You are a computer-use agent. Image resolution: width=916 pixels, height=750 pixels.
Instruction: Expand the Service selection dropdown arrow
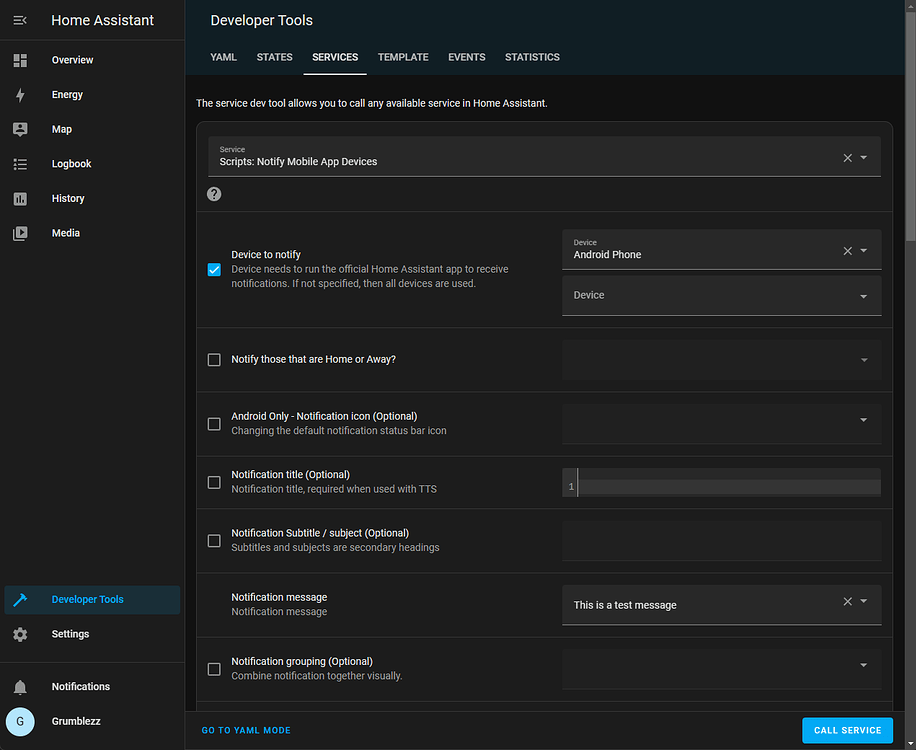pyautogui.click(x=864, y=158)
